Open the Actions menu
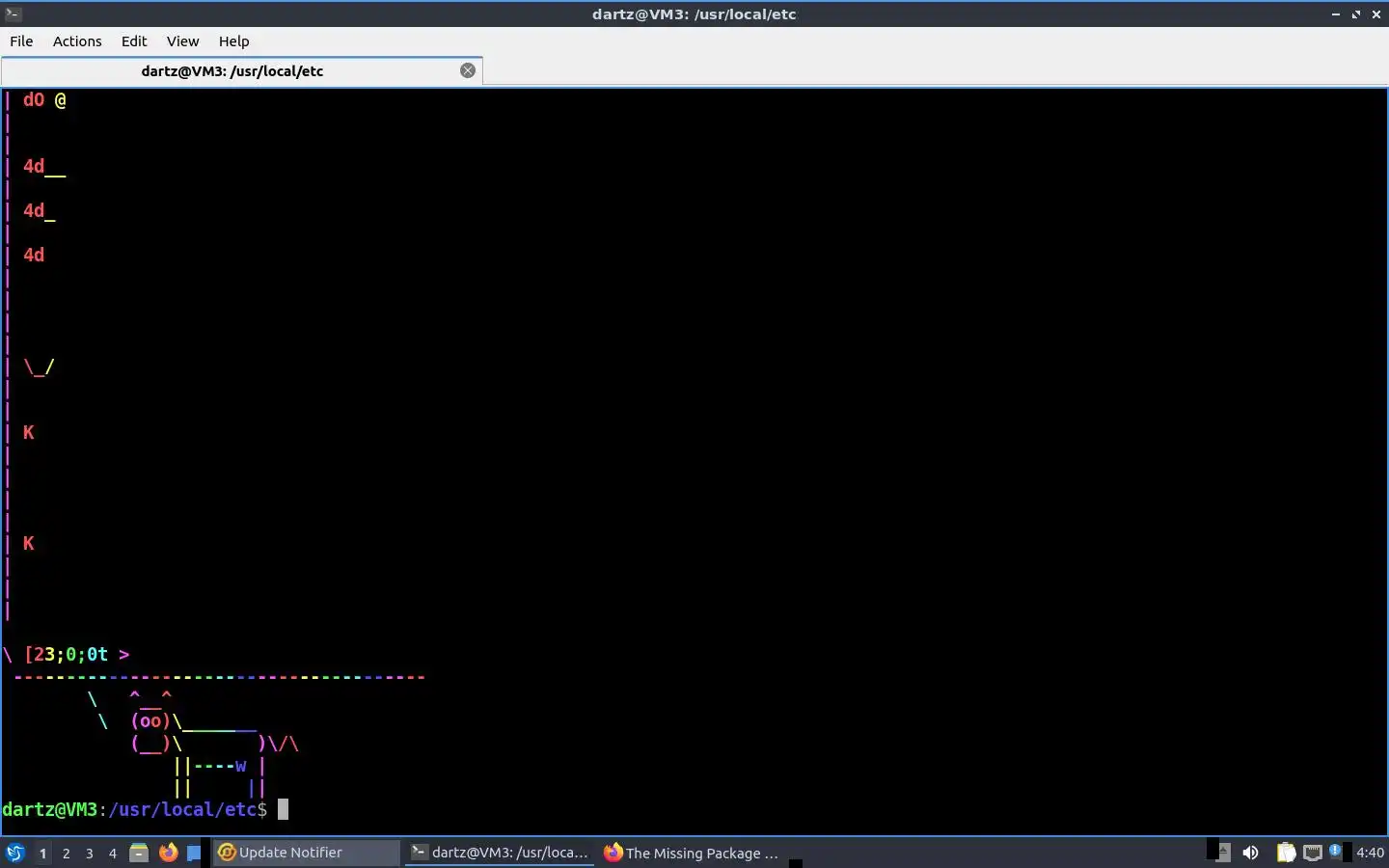 click(x=77, y=41)
